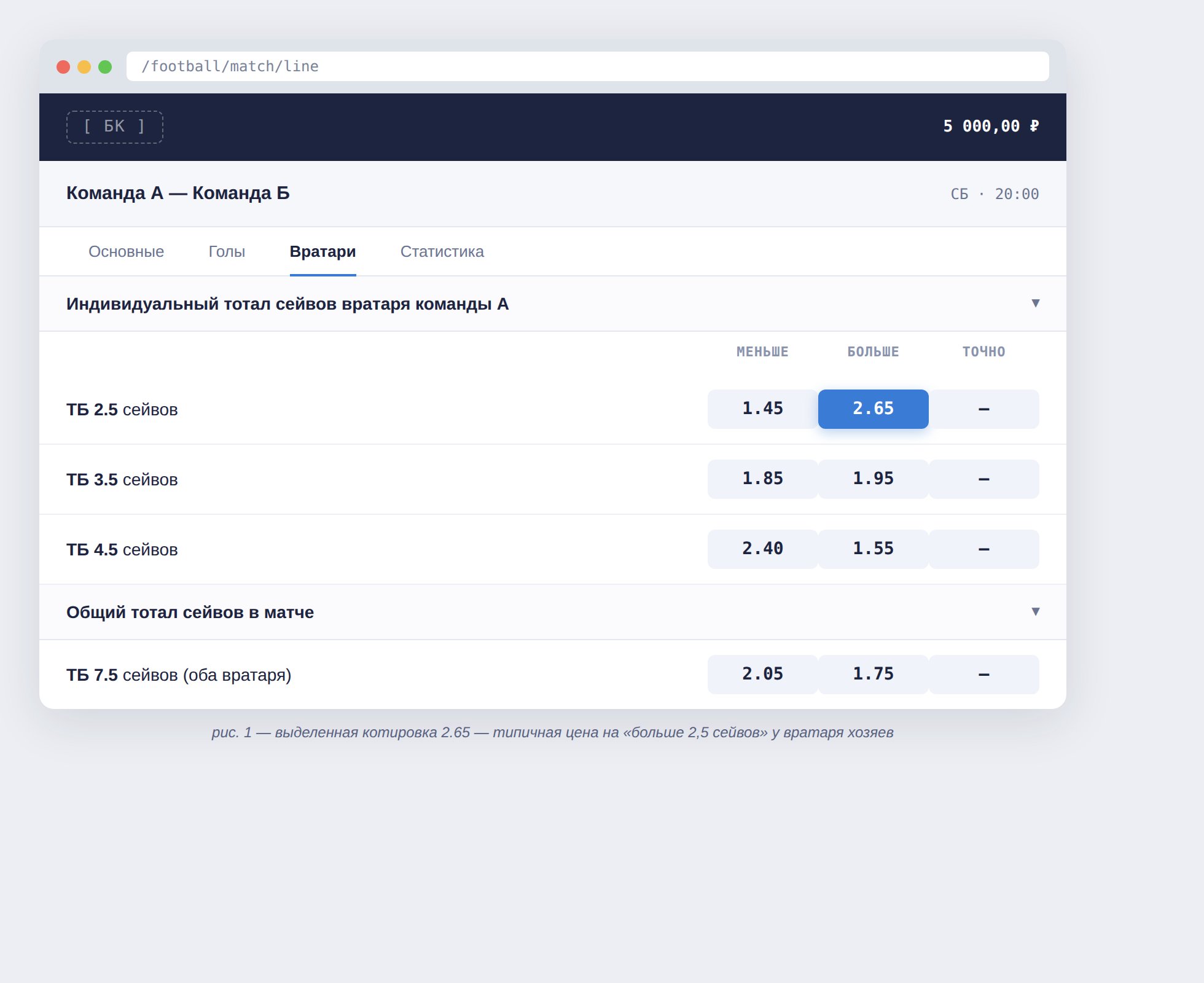
Task: Click the БК logo placeholder
Action: tap(115, 127)
